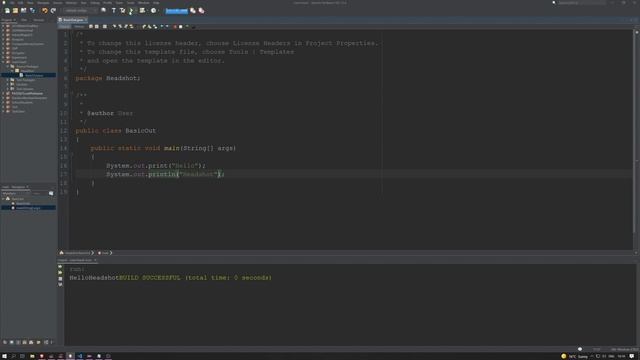Click the main breadcrumb in editor footer
The image size is (640, 360).
104,253
